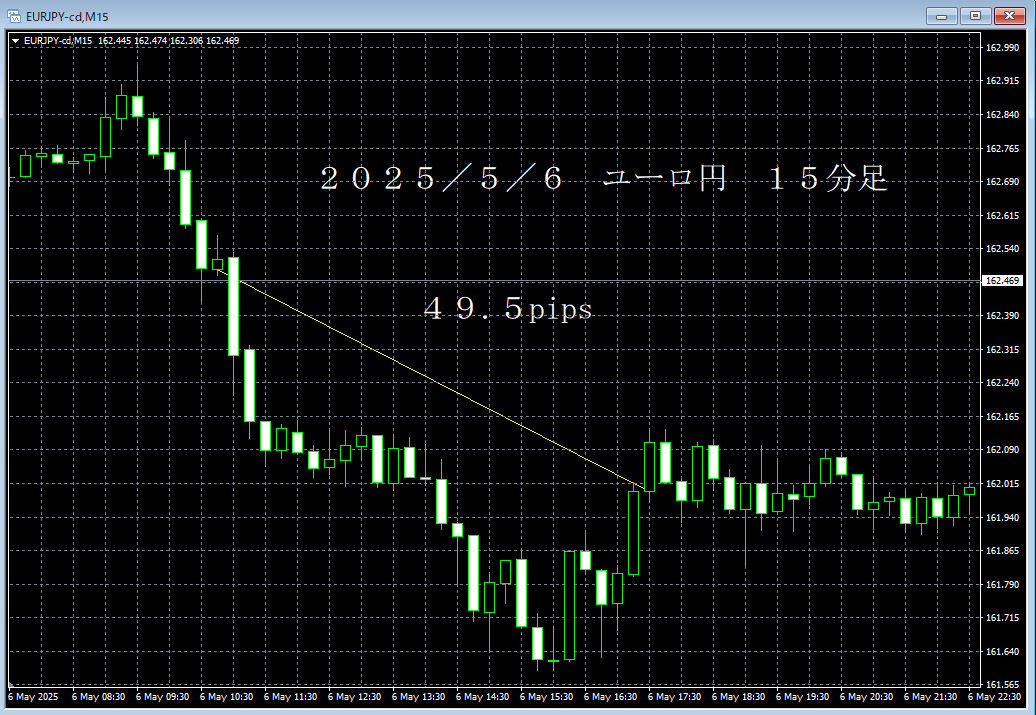1036x715 pixels.
Task: Click the 161.565 price label at the scale bottom
Action: [x=1001, y=685]
